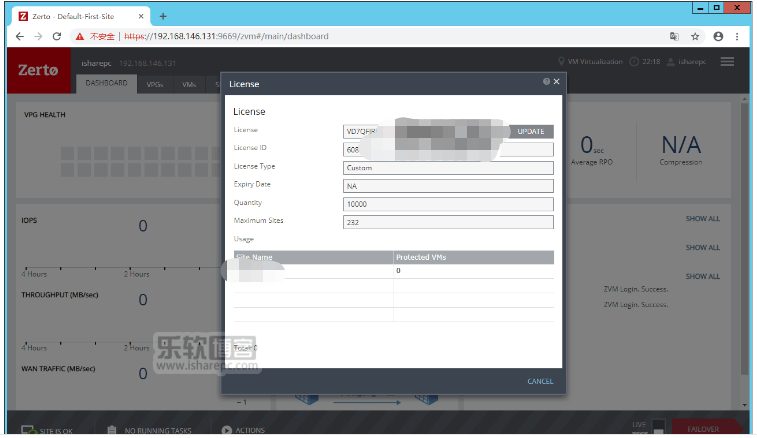This screenshot has height=438, width=757.
Task: Toggle the LIVE failover switch
Action: click(x=659, y=426)
